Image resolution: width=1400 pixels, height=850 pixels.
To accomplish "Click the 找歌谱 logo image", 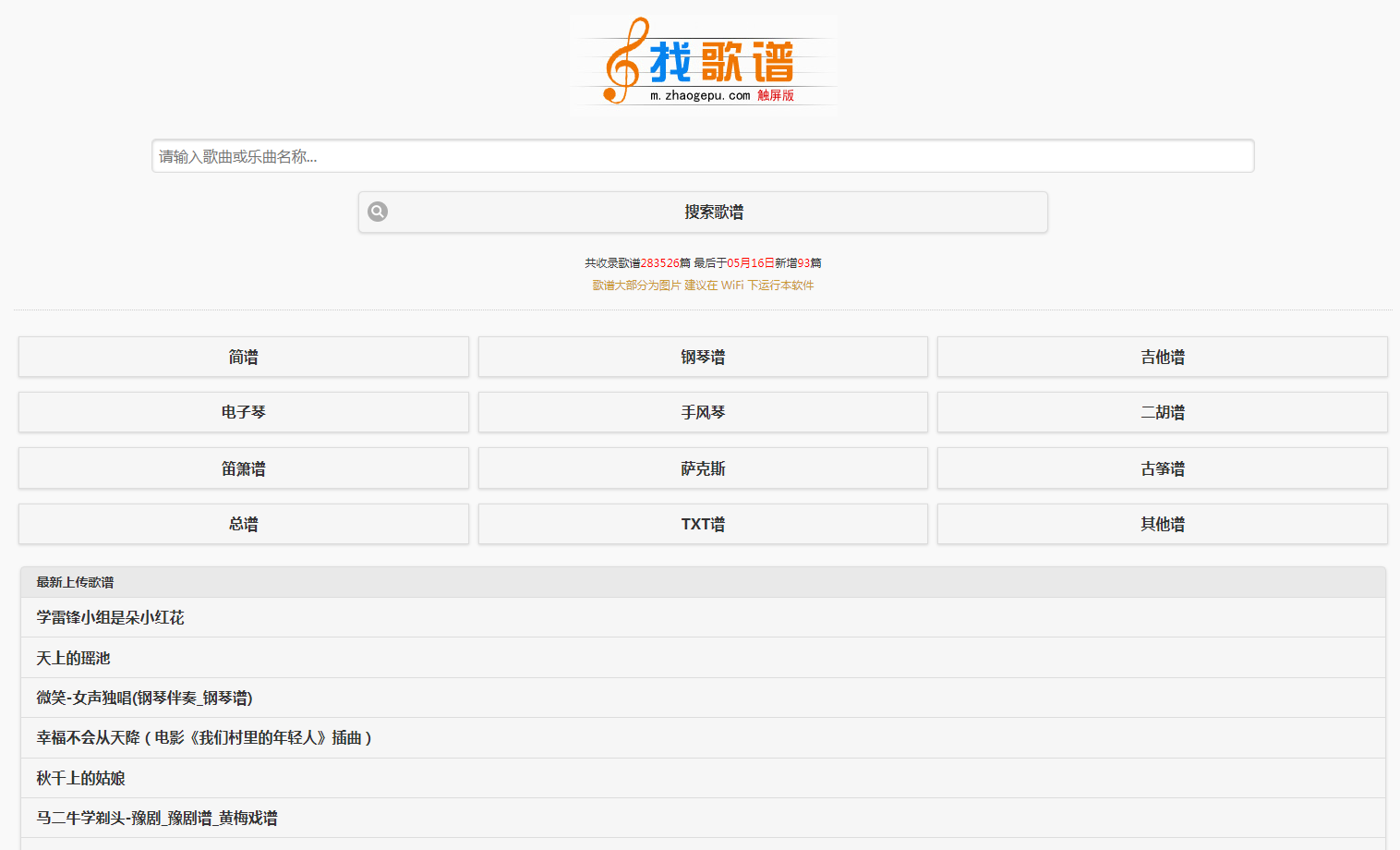I will 703,63.
